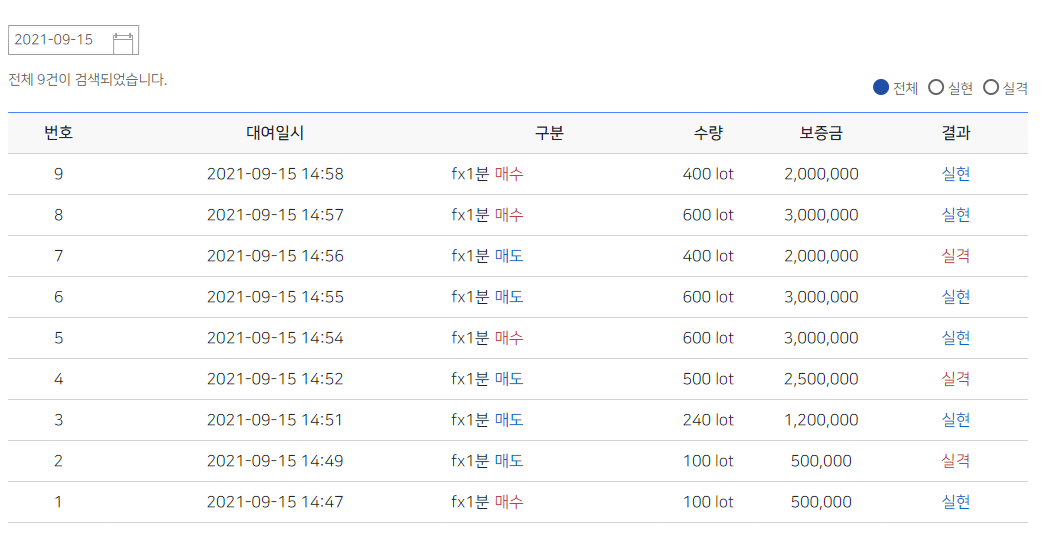Open the 실현 result in row 9

click(x=955, y=174)
